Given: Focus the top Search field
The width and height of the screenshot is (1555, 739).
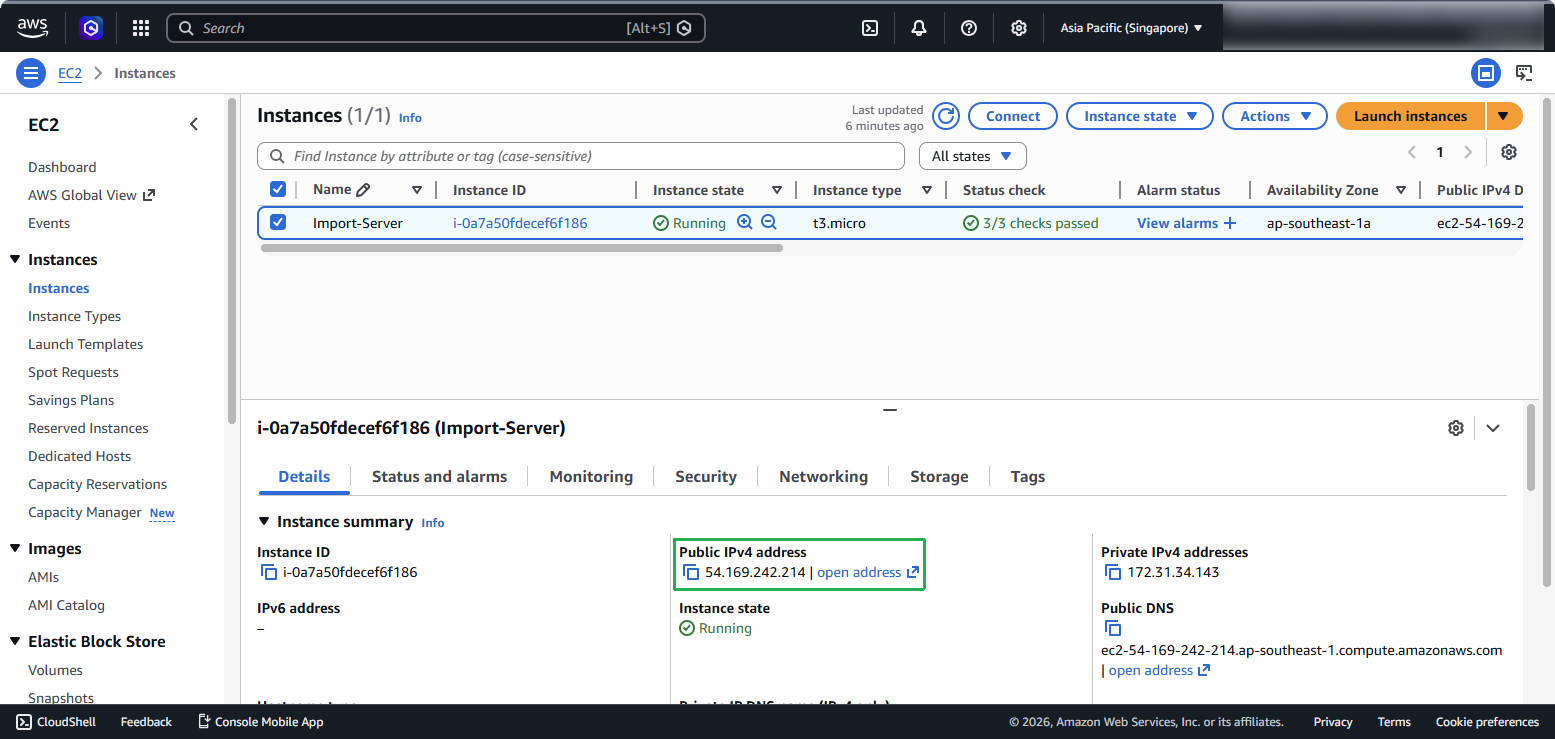Looking at the screenshot, I should tap(435, 28).
